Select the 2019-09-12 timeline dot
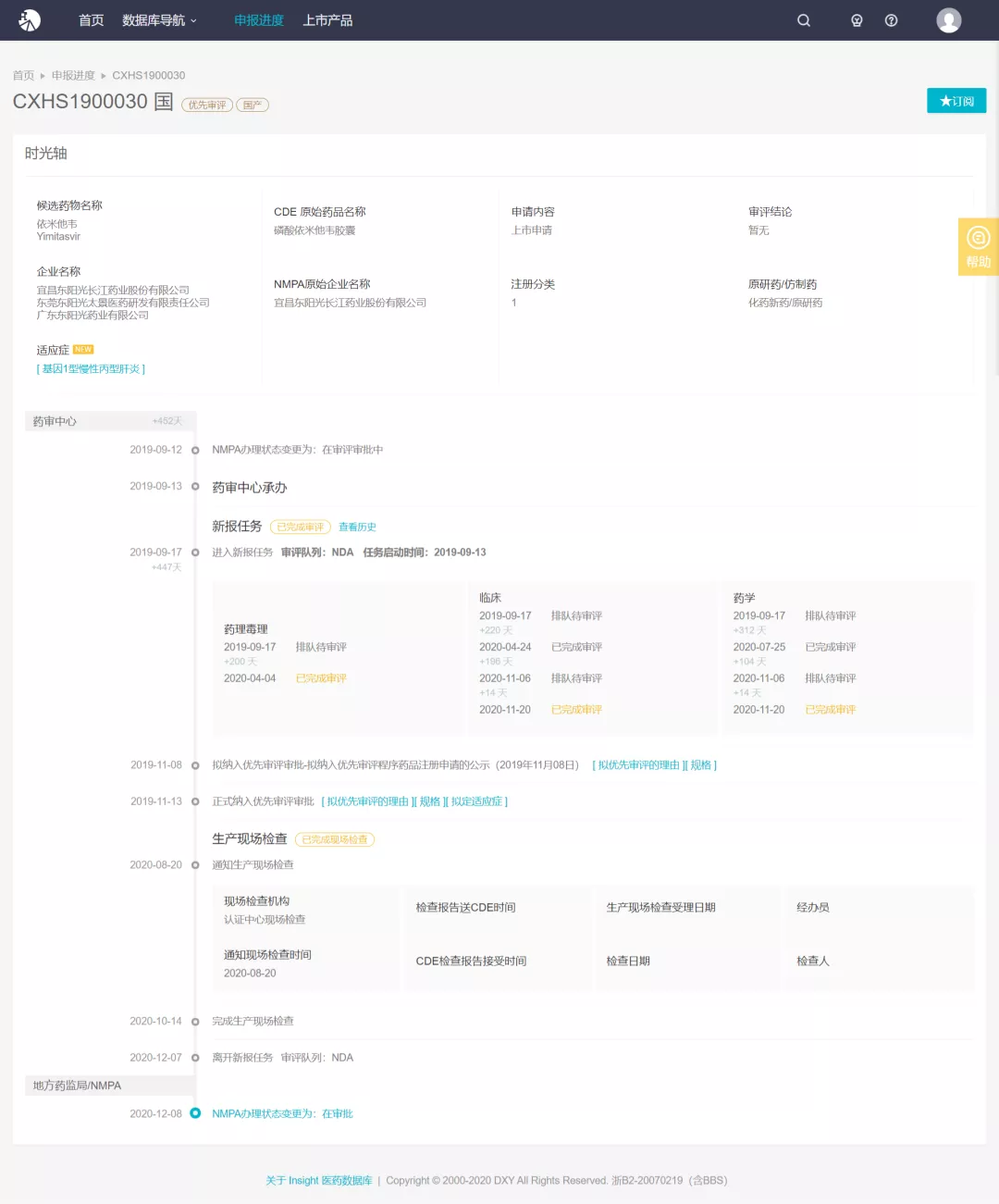The width and height of the screenshot is (999, 1204). coord(195,451)
